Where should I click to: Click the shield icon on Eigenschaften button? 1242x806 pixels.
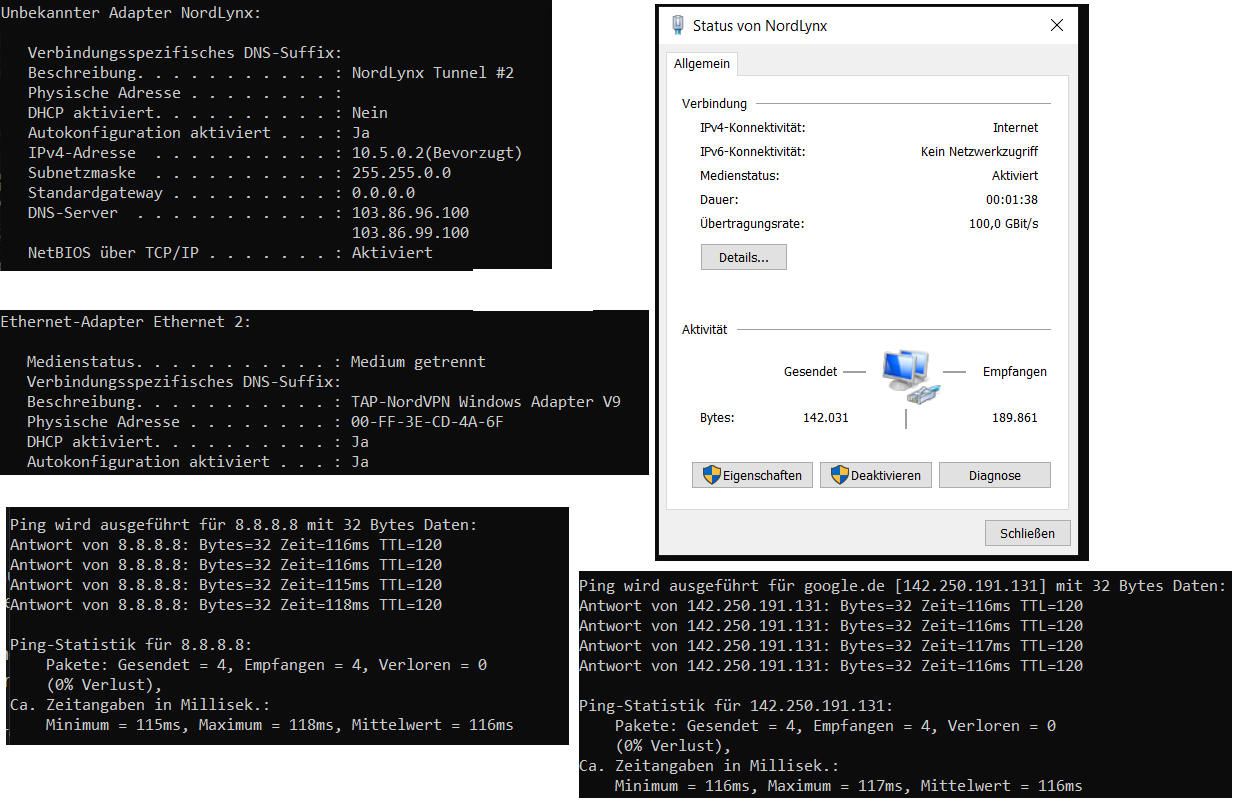point(711,475)
